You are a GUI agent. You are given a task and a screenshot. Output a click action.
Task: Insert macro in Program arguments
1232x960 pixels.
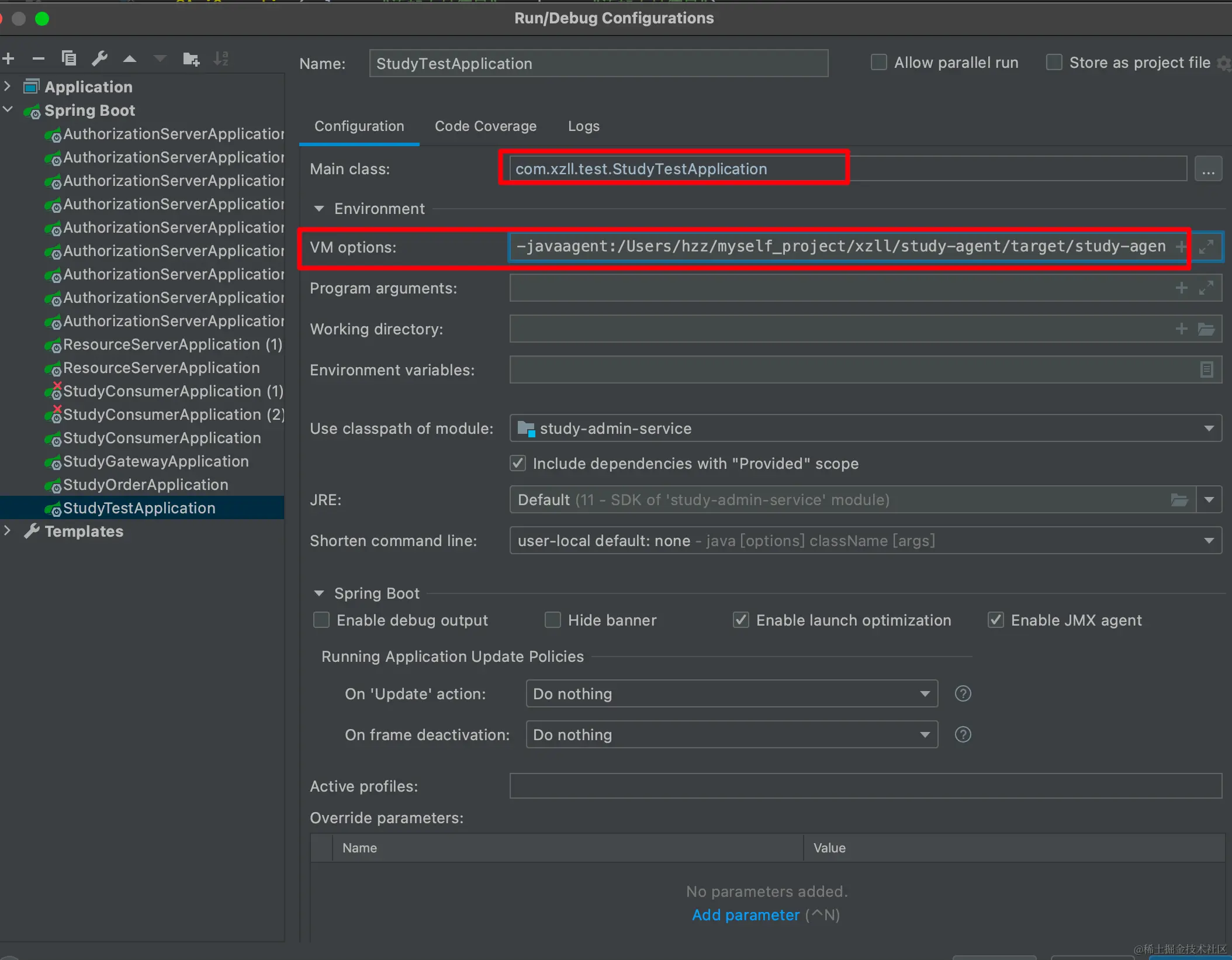1181,288
